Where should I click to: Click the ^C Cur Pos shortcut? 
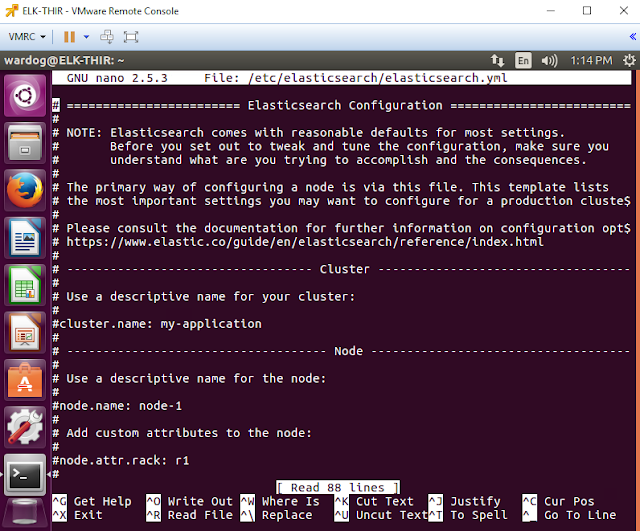point(558,501)
